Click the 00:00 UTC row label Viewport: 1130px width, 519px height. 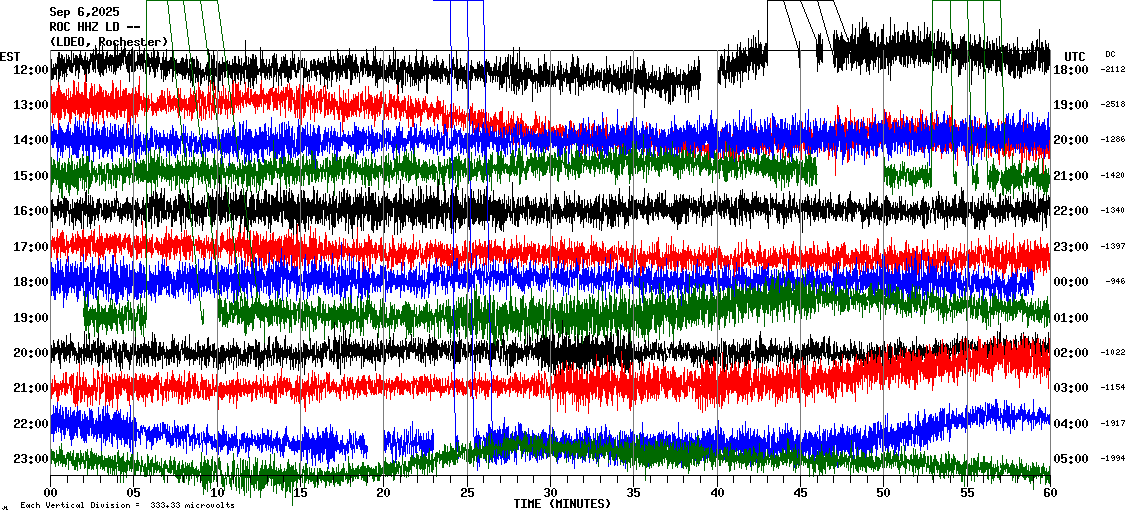1071,282
